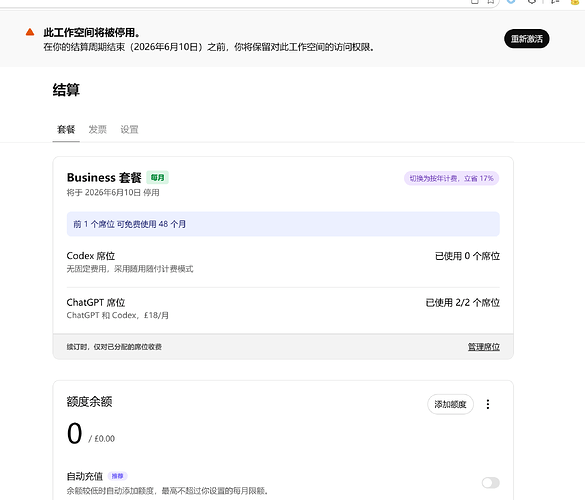The width and height of the screenshot is (585, 500).
Task: Open the 发票 tab
Action: pyautogui.click(x=97, y=129)
